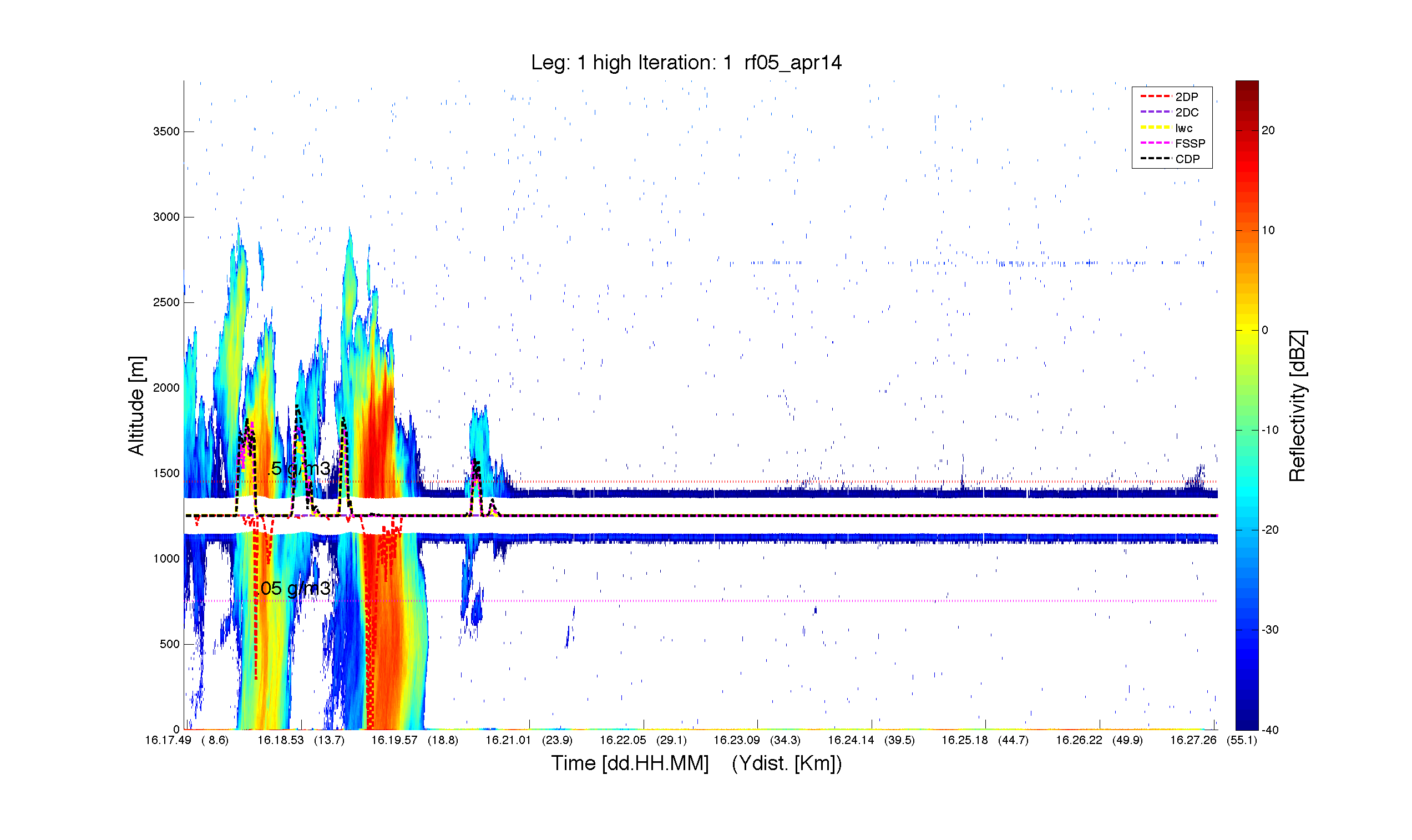This screenshot has height=840, width=1412.
Task: Click the 2DP legend entry
Action: click(1173, 97)
